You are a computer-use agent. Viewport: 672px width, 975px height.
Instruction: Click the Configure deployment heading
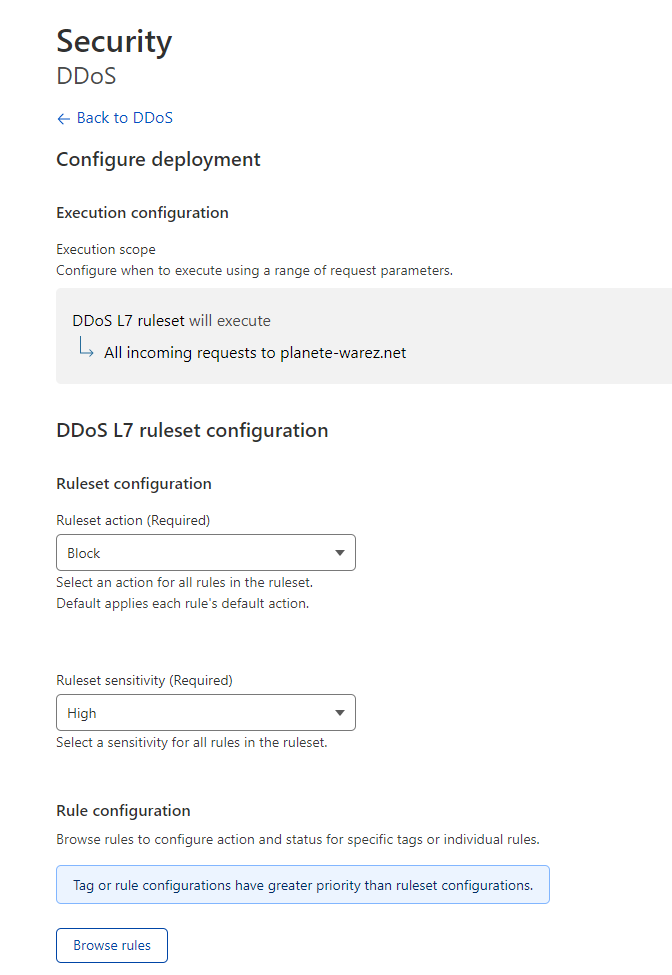158,159
